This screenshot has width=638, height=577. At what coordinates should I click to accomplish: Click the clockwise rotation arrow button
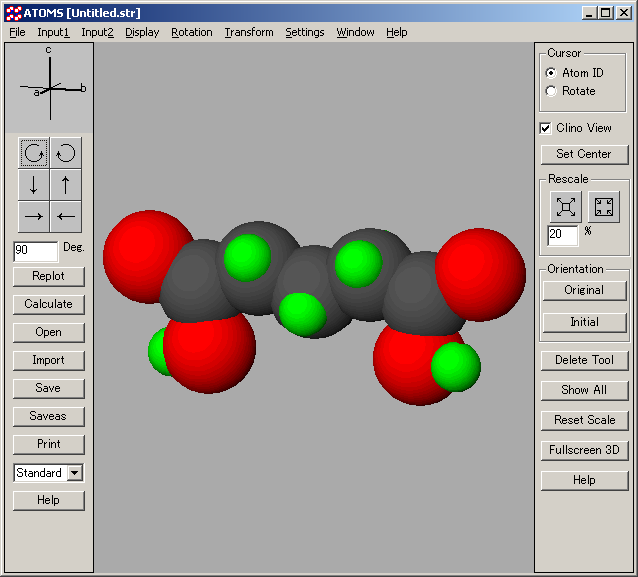(34, 153)
